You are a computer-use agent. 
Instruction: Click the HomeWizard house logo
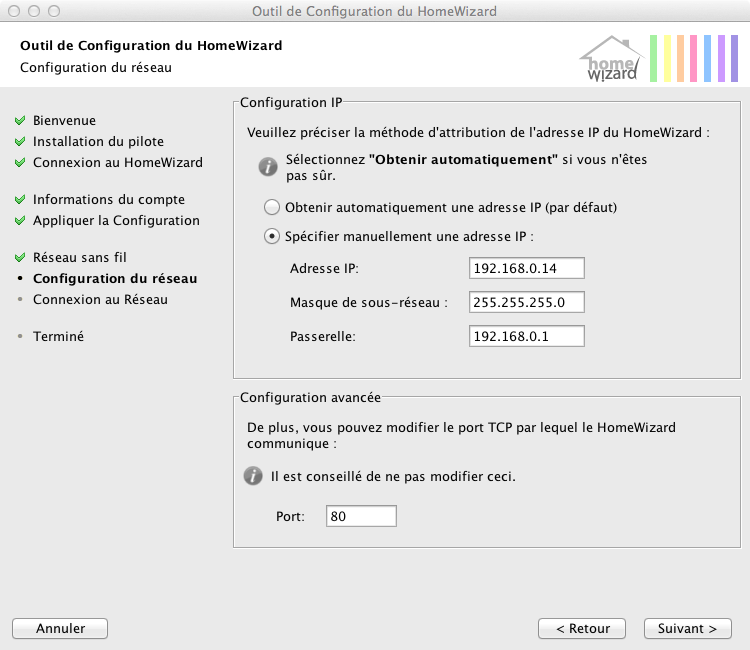click(612, 58)
